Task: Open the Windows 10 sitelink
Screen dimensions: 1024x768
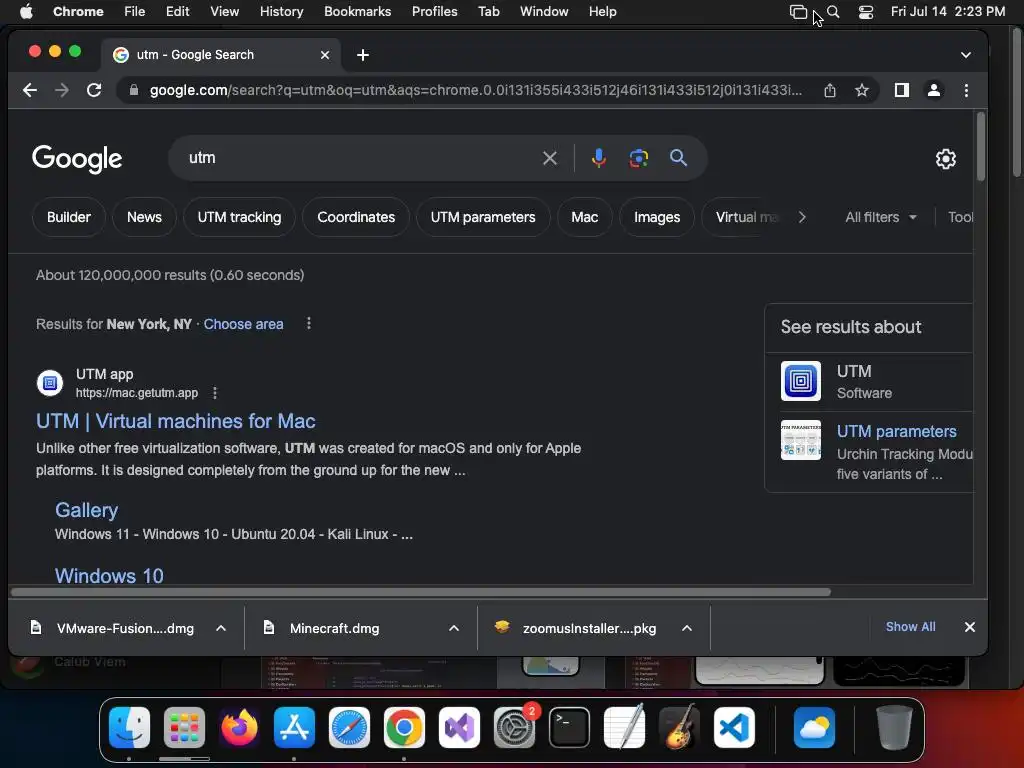Action: 109,575
